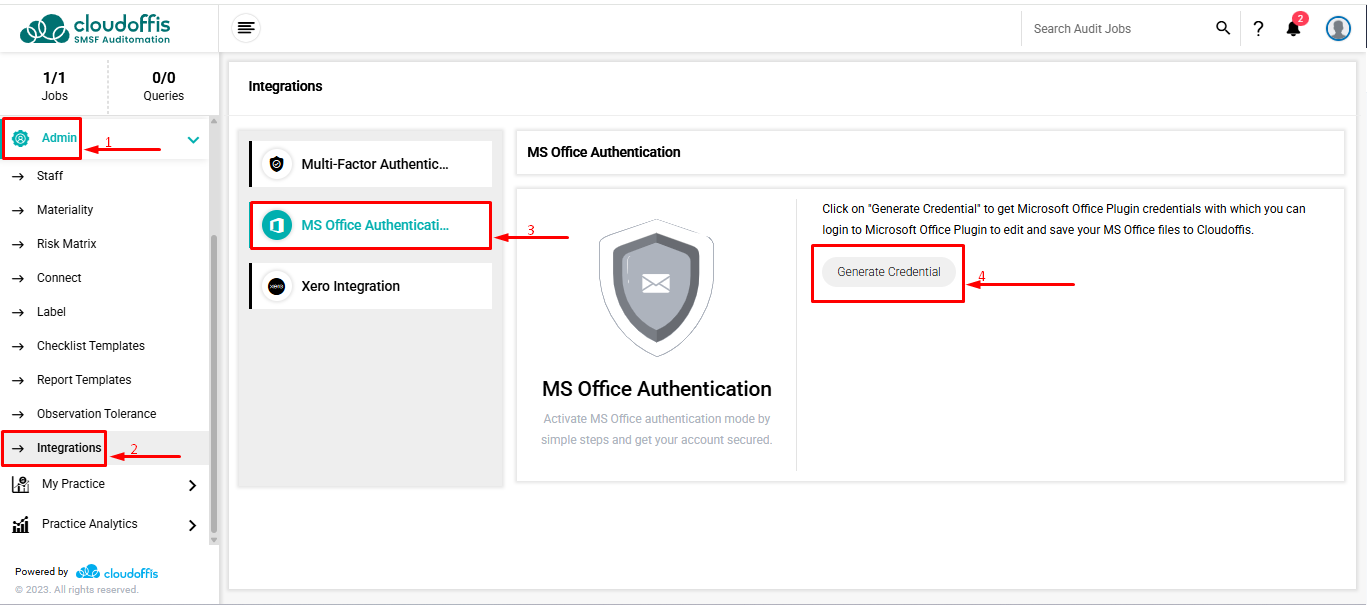Click the sidebar scrollbar down arrow

(213, 540)
